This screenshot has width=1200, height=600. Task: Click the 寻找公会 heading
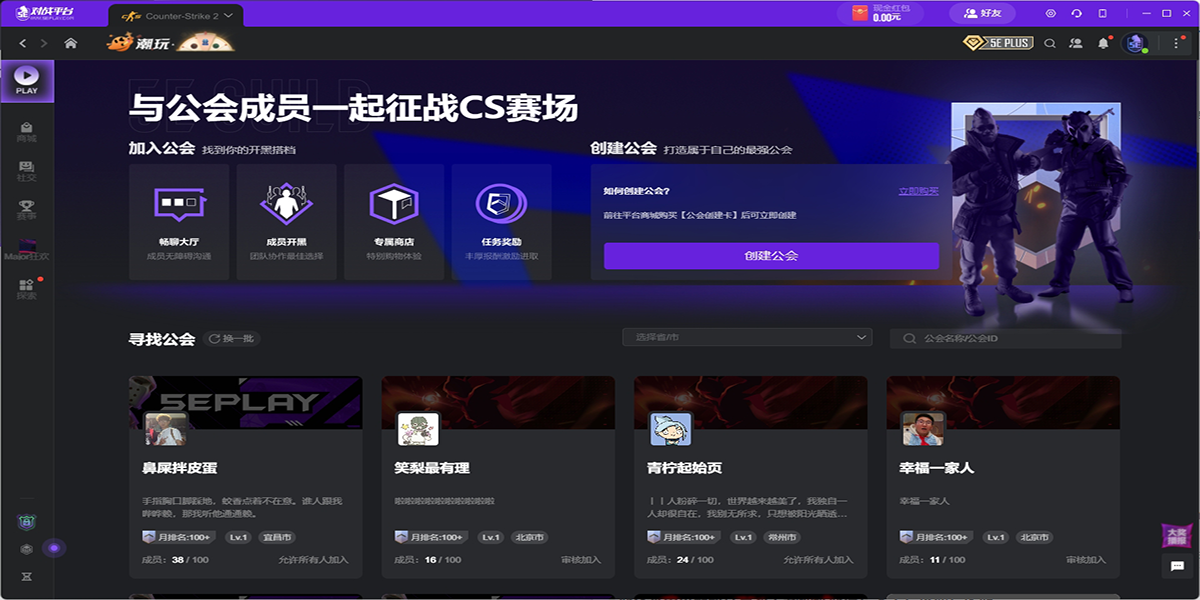point(161,339)
